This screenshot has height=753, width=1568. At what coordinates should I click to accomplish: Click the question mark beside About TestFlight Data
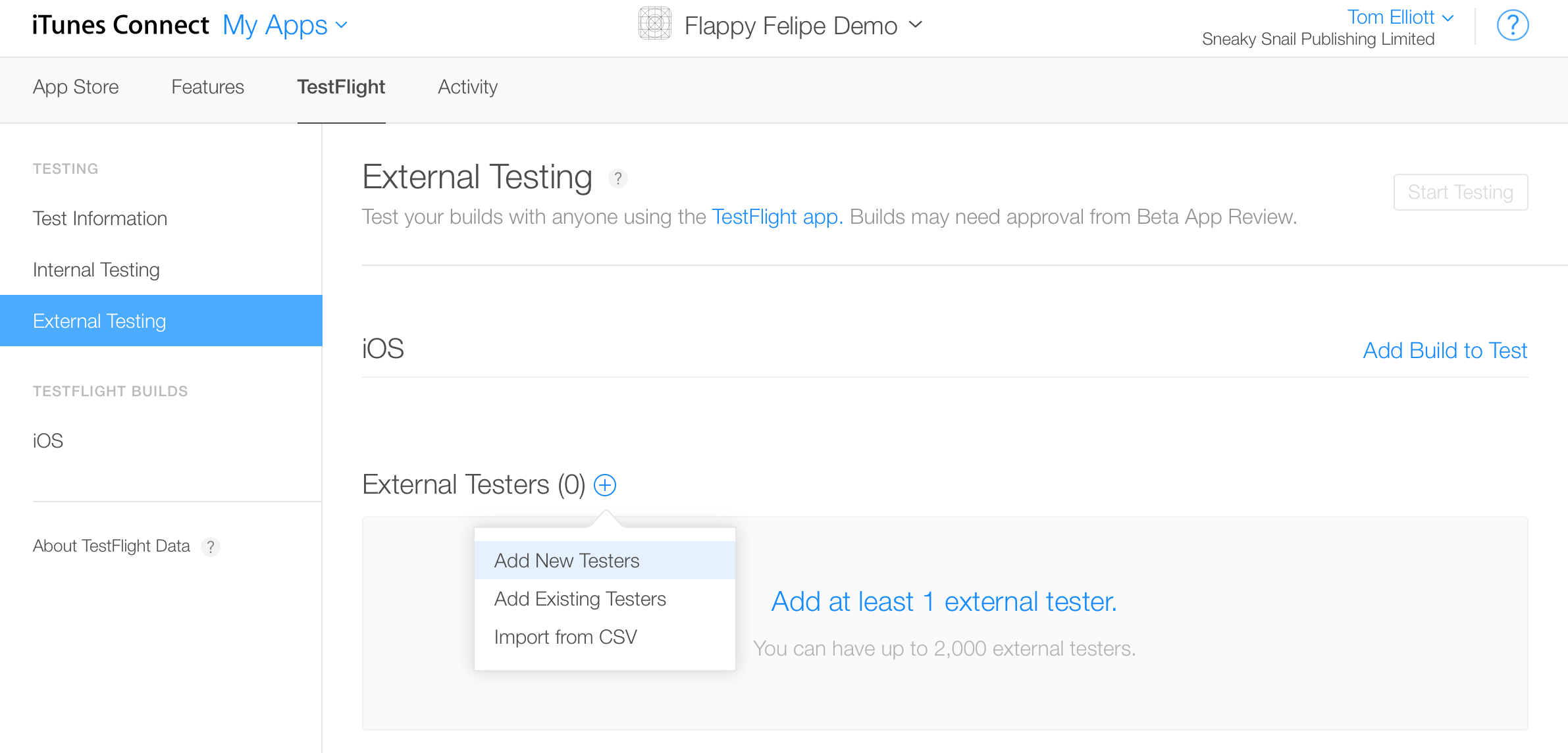[211, 546]
